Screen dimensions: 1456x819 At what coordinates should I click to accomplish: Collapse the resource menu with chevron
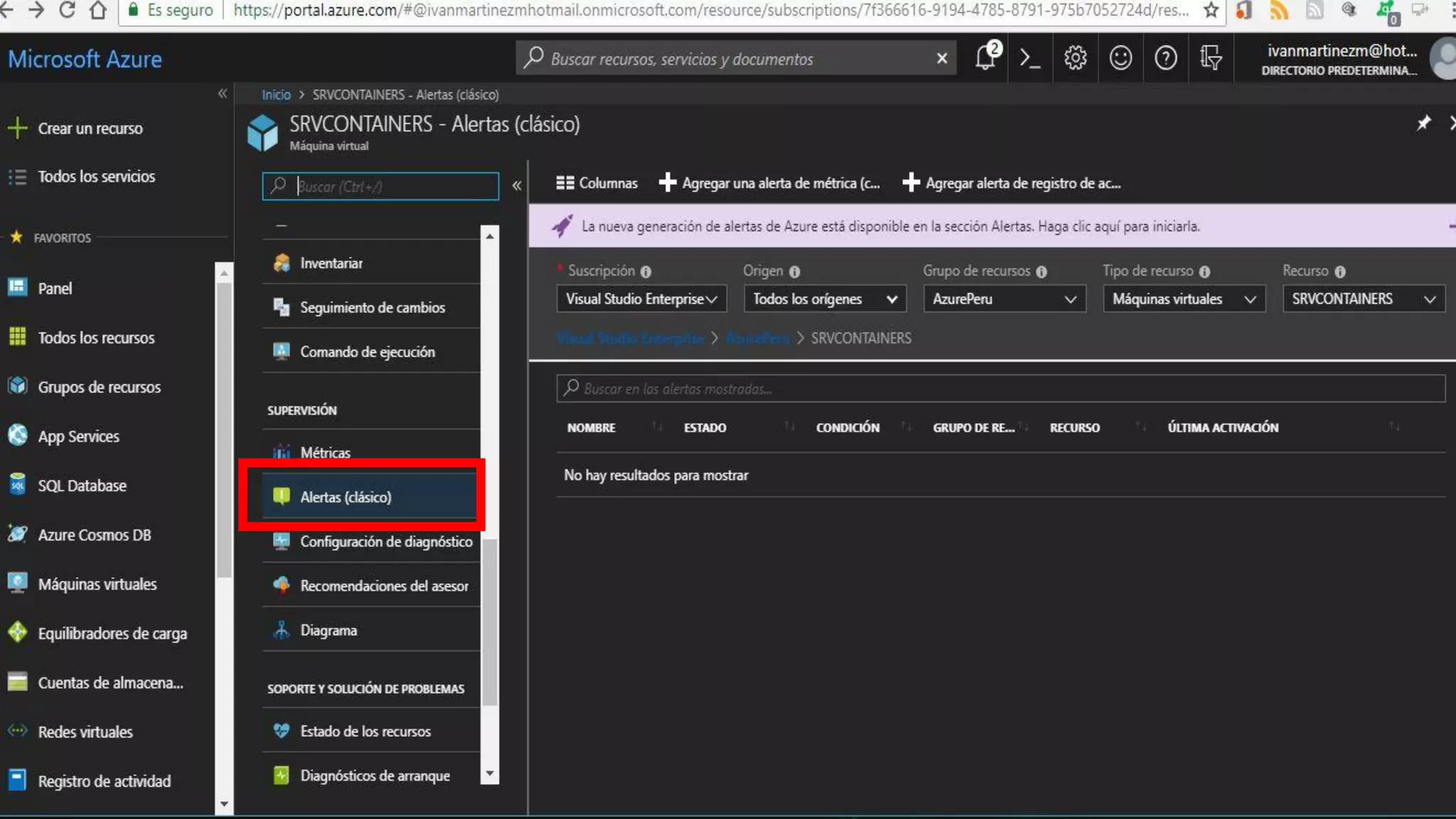coord(517,186)
